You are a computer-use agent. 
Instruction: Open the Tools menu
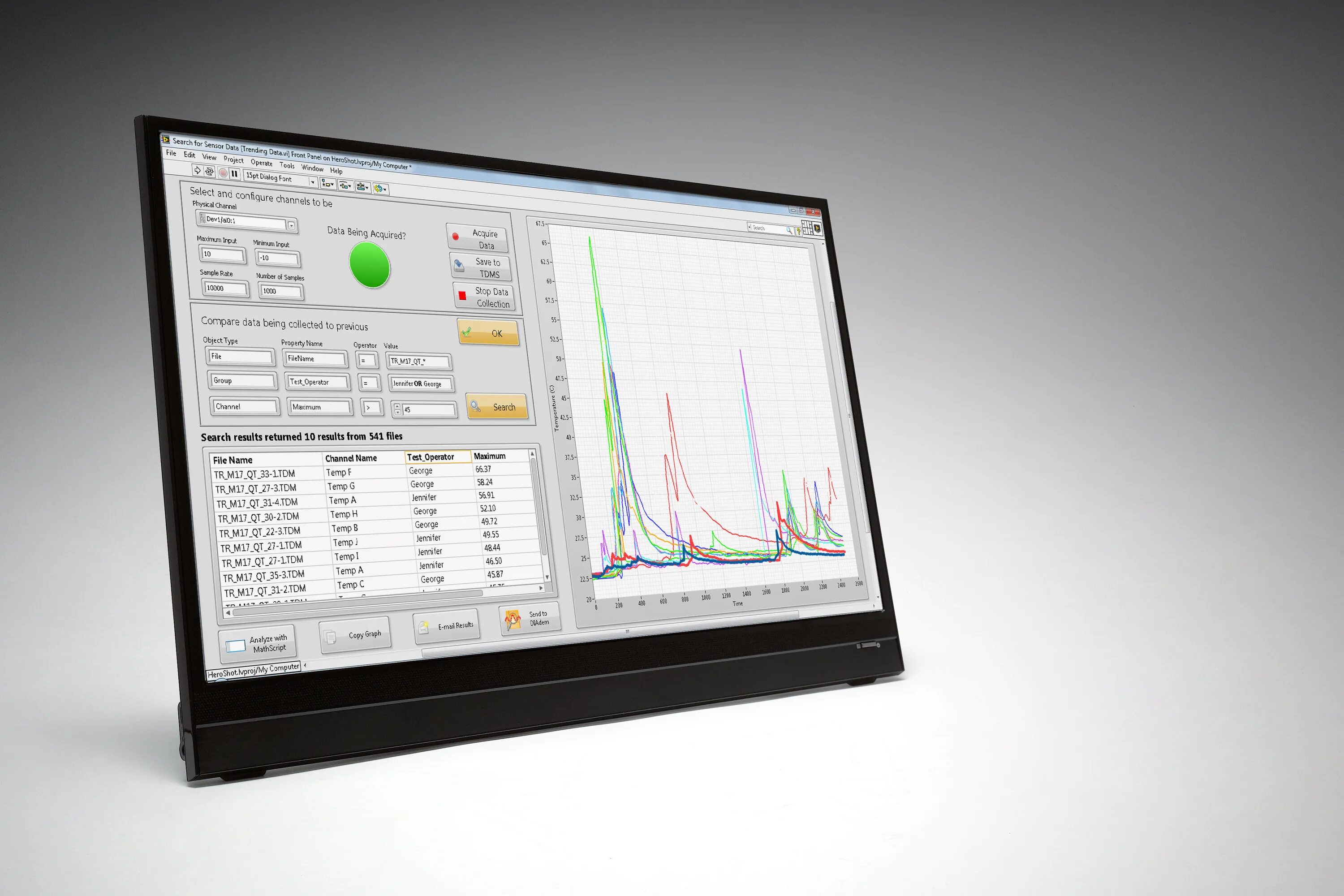pyautogui.click(x=287, y=166)
